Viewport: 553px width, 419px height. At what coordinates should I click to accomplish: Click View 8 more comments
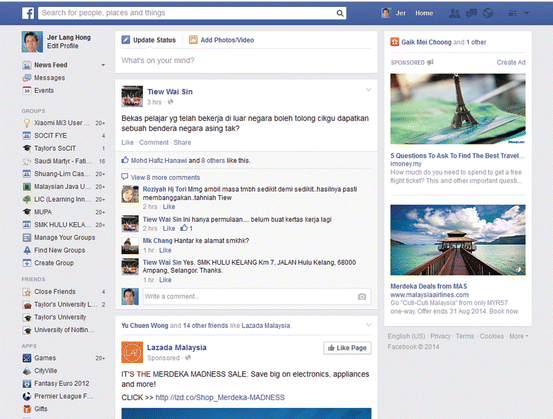click(x=165, y=177)
